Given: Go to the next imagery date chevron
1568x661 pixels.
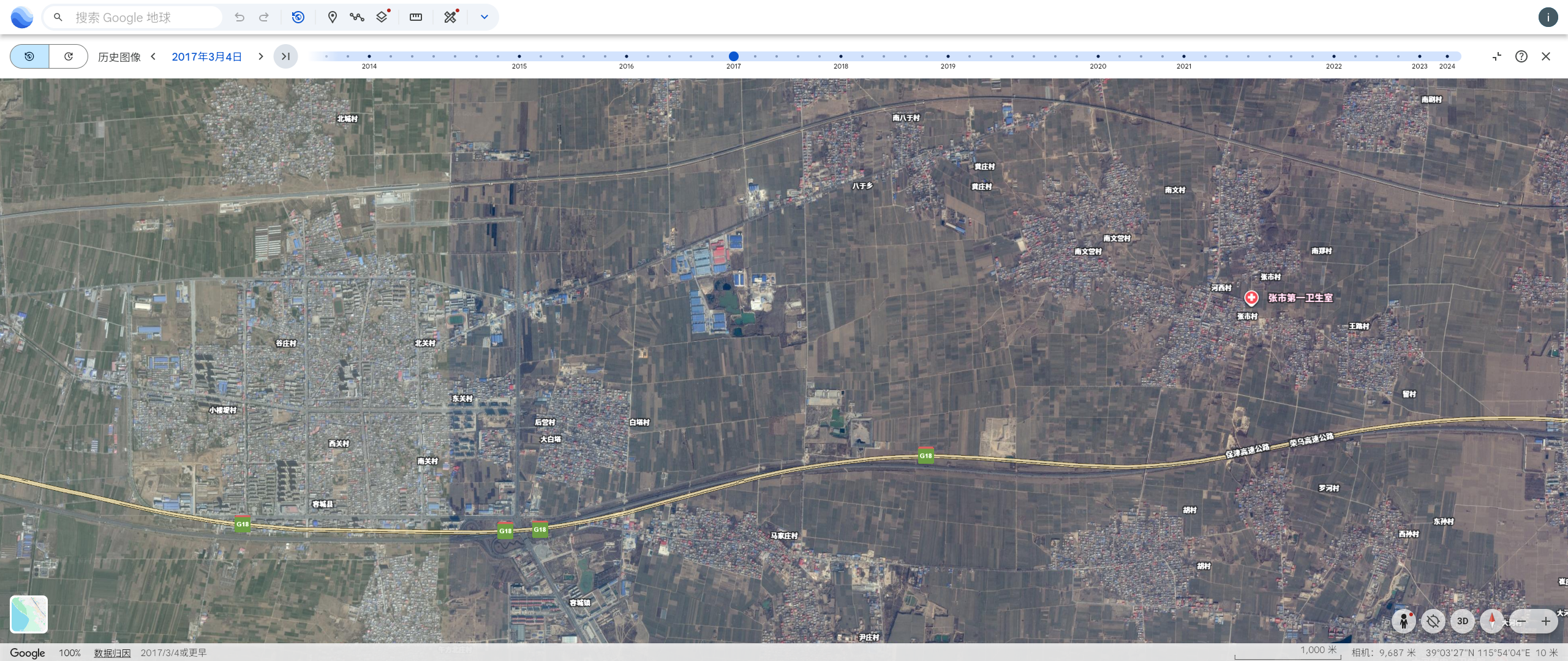Looking at the screenshot, I should pyautogui.click(x=261, y=56).
